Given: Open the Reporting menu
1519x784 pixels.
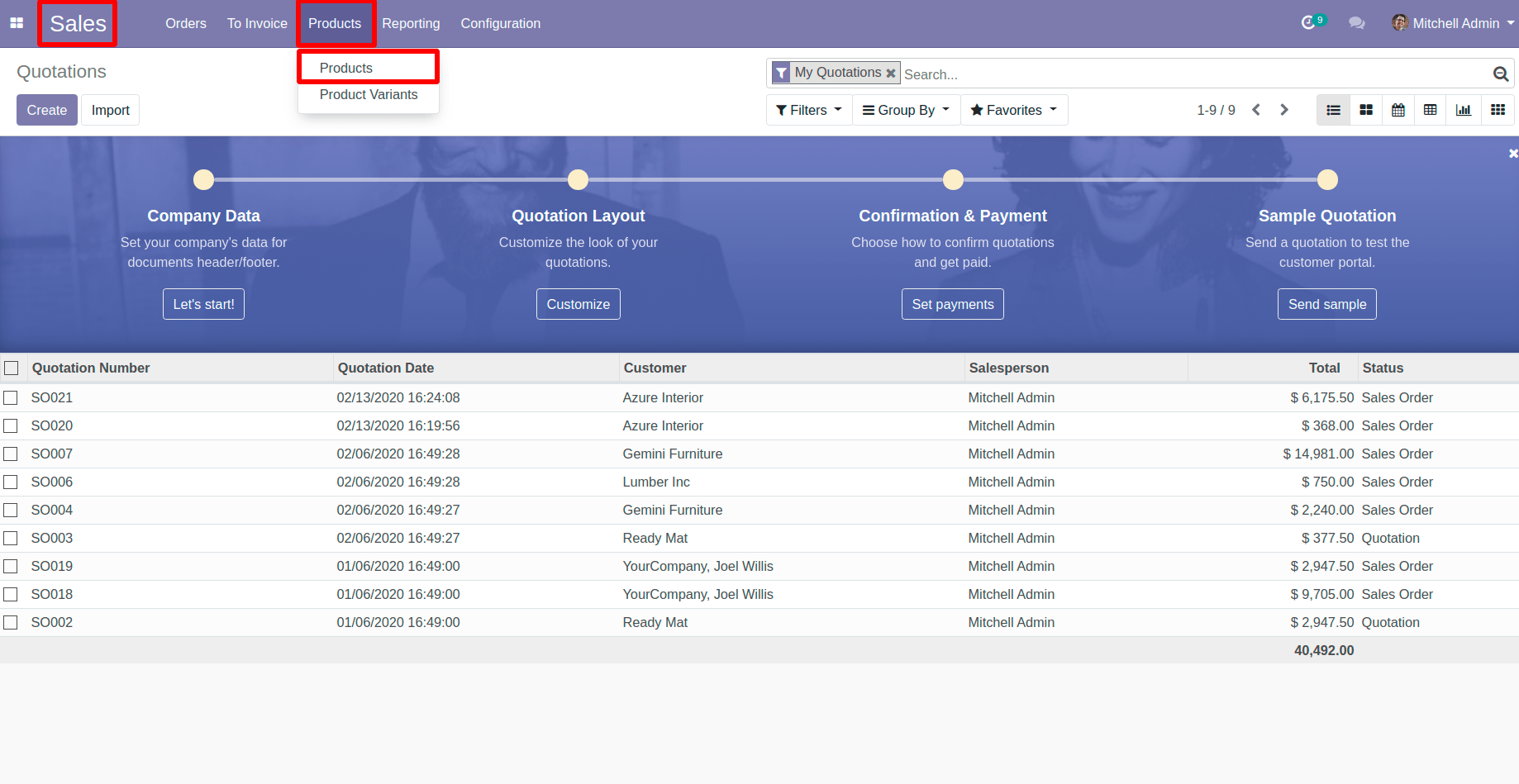Looking at the screenshot, I should click(411, 23).
